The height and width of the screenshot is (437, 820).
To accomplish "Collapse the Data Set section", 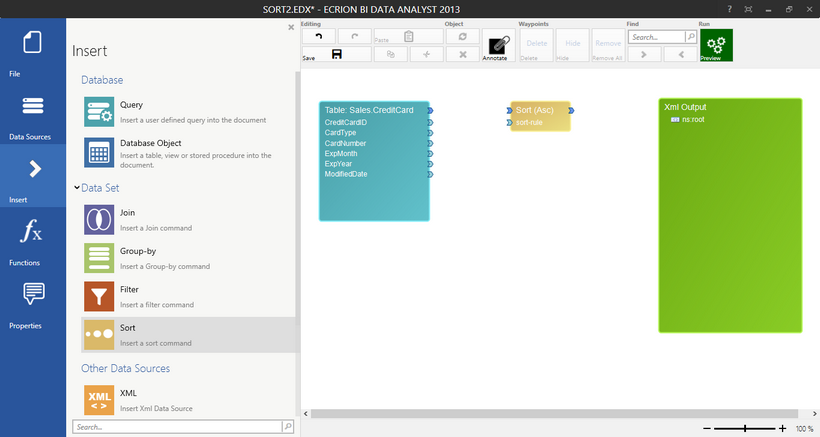I will (77, 187).
